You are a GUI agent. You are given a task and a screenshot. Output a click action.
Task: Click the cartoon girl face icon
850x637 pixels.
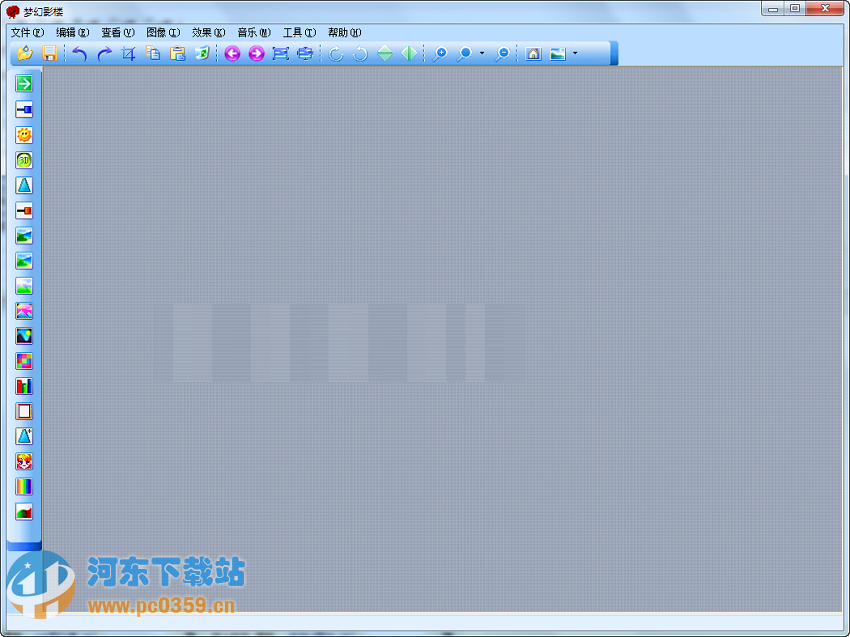tap(24, 461)
